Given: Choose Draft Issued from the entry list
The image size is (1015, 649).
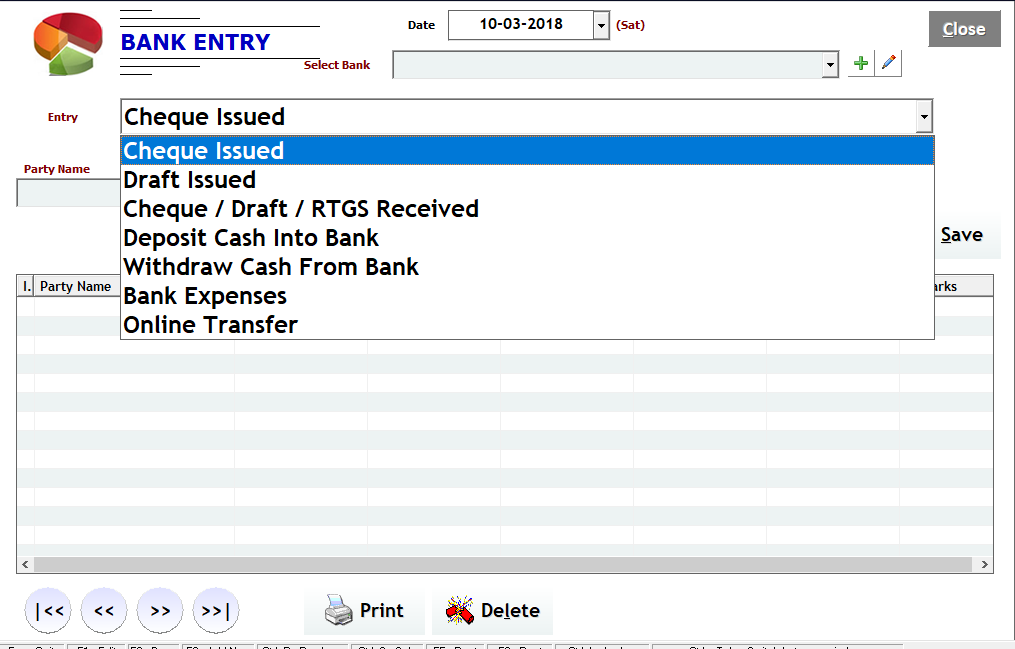Looking at the screenshot, I should (x=528, y=180).
